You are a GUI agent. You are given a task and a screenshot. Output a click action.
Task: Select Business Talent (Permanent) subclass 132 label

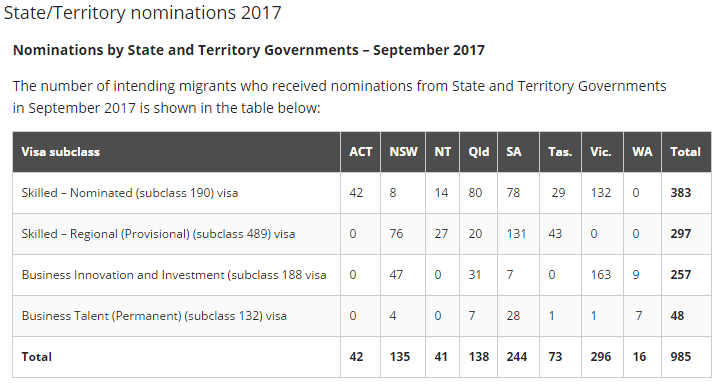(154, 316)
